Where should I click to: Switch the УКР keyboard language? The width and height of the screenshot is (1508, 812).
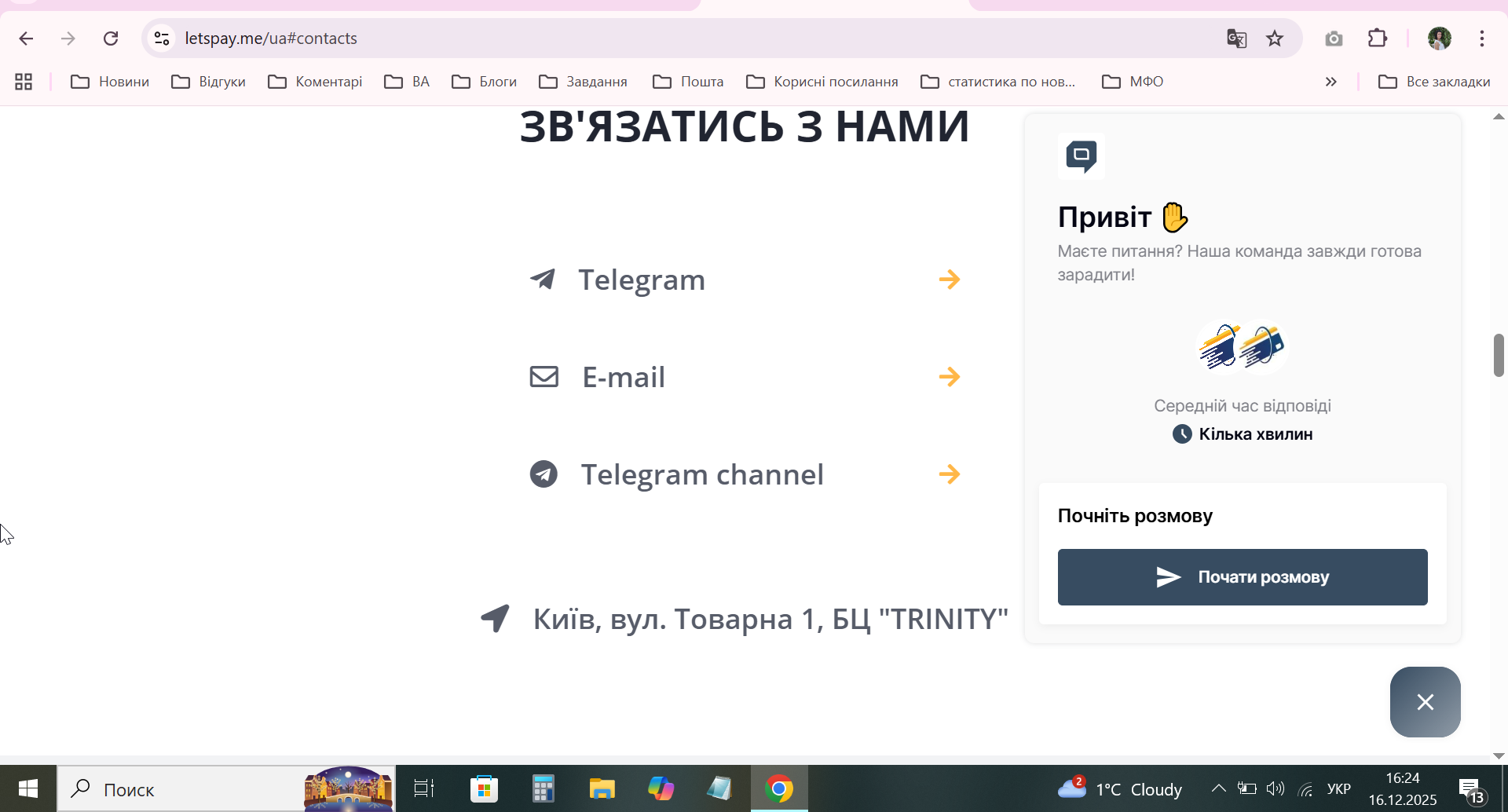1339,788
